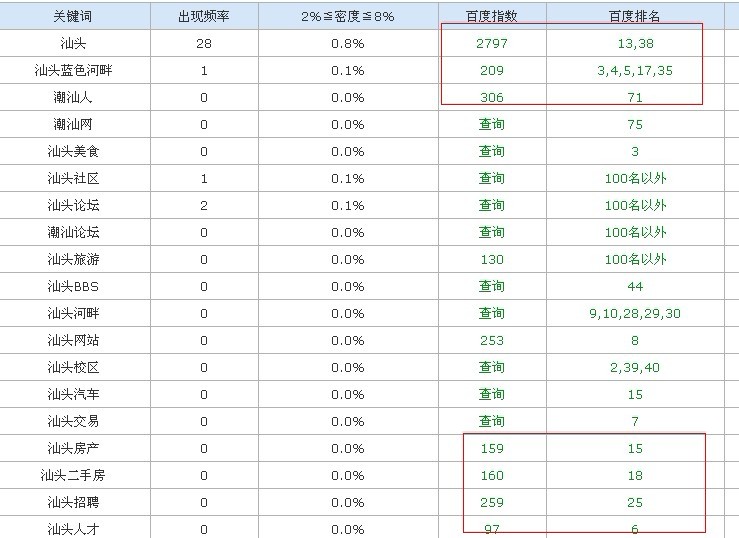Click ranking 15 for 汕头房产

(635, 448)
